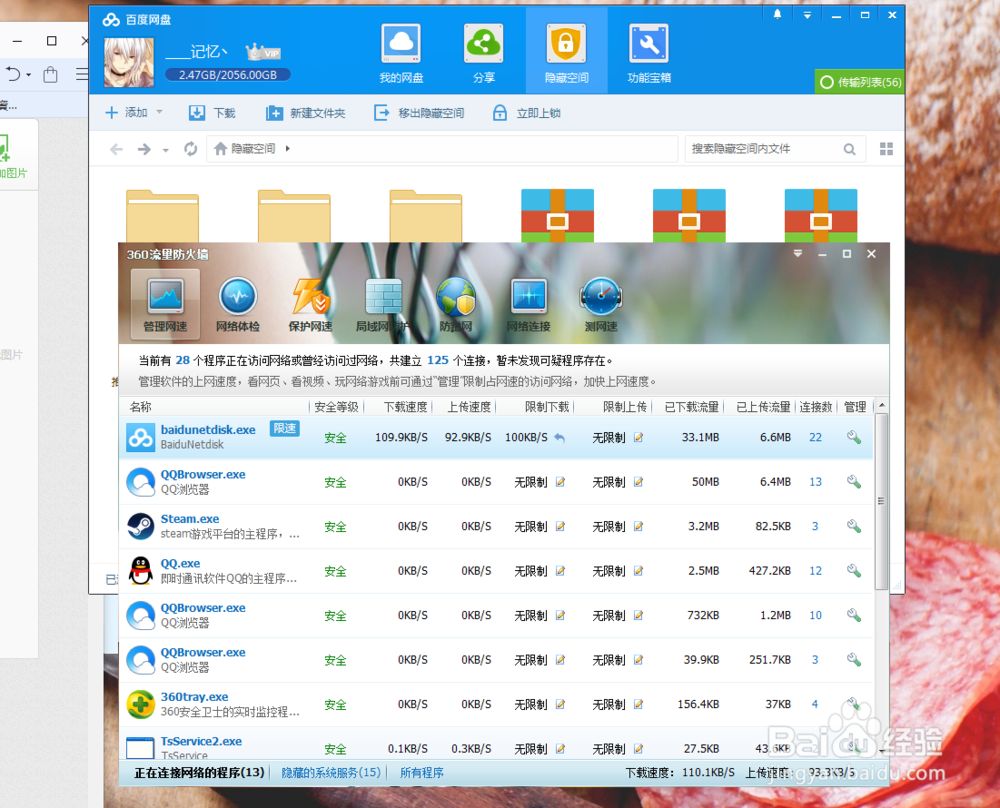The height and width of the screenshot is (808, 1000).
Task: Select first folder thumbnail in hidden space
Action: coord(163,216)
